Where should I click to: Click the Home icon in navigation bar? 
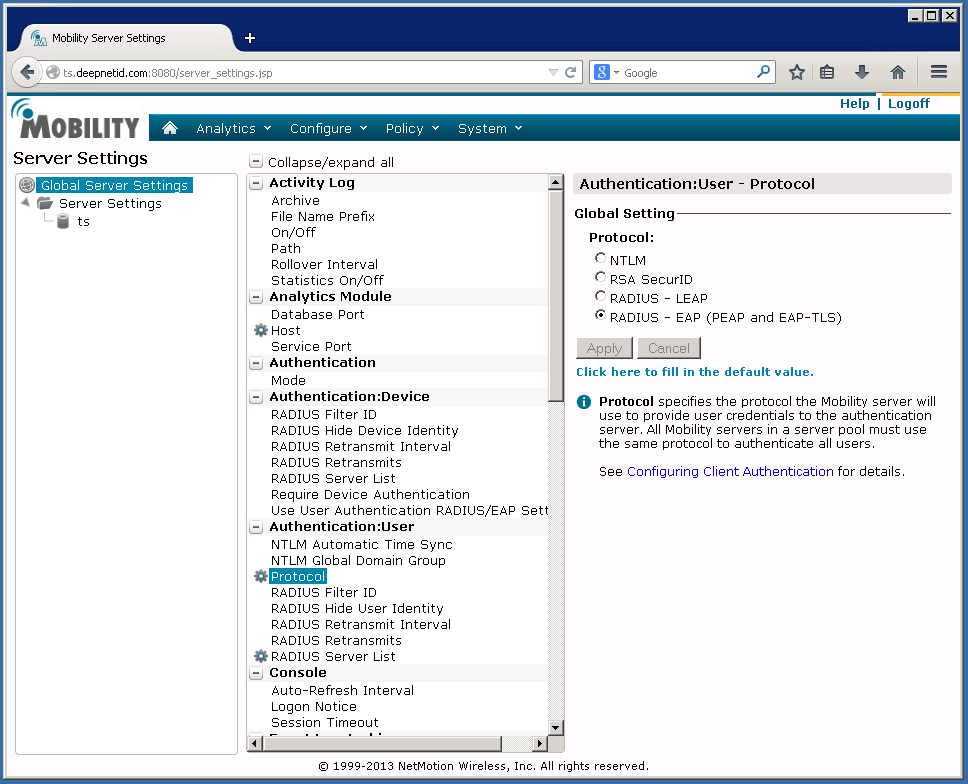point(170,128)
